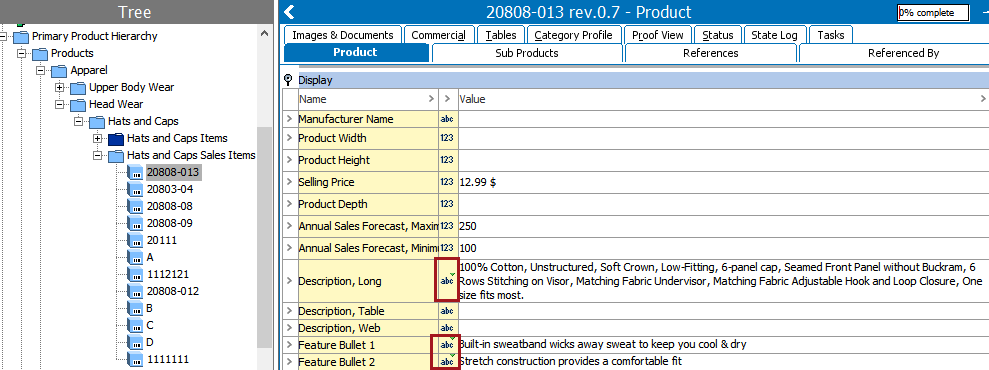Click the Selling Price value field
989x370 pixels.
click(723, 182)
